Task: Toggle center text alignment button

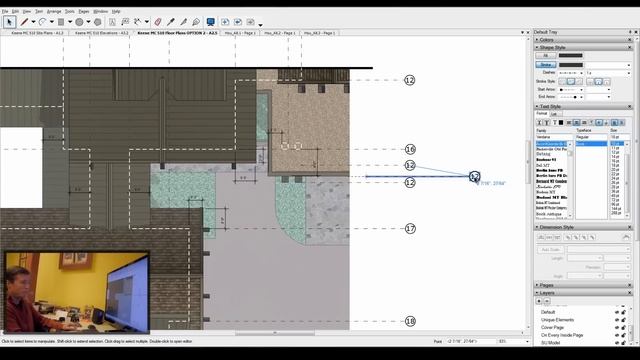Action: (576, 122)
